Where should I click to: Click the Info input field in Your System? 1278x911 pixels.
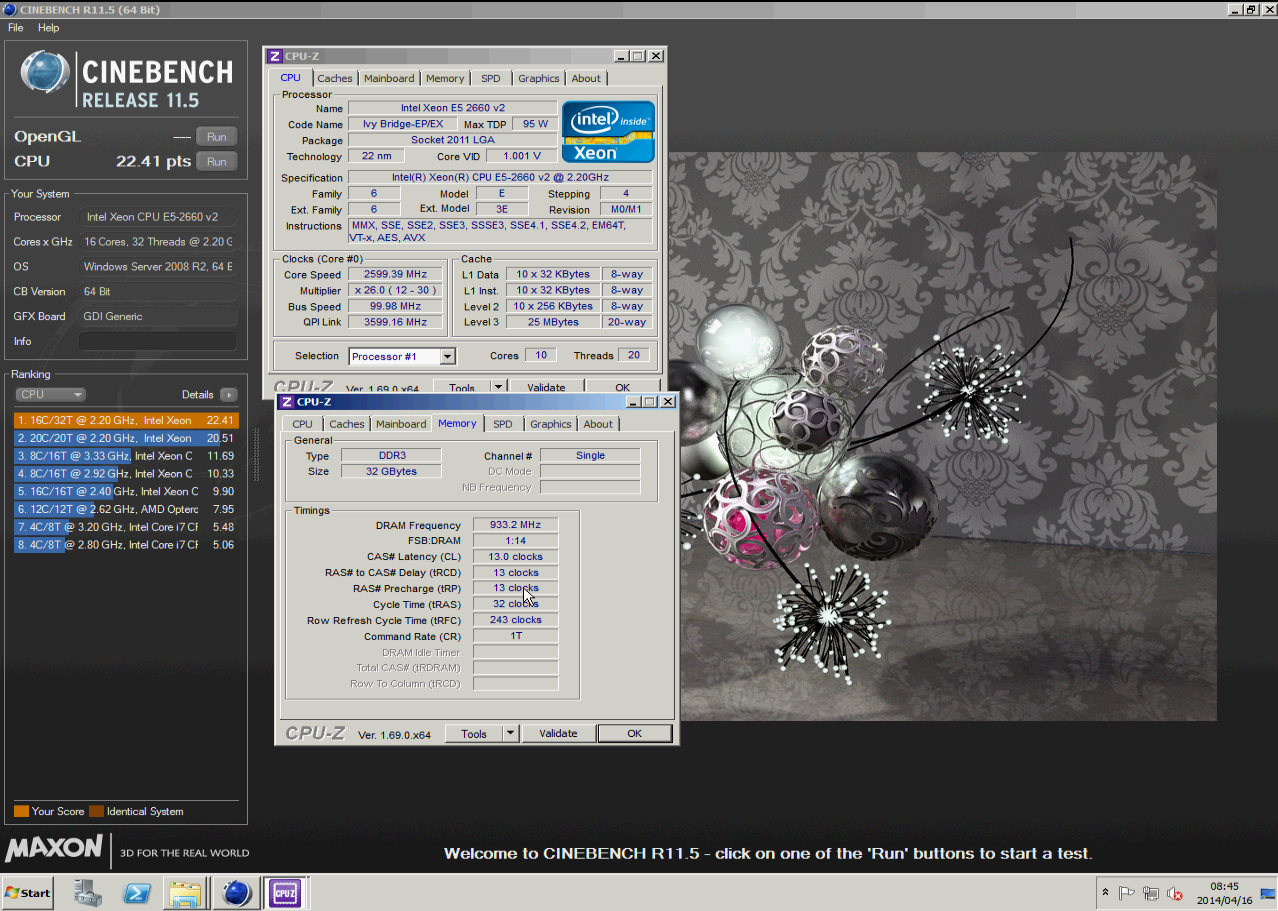[157, 341]
